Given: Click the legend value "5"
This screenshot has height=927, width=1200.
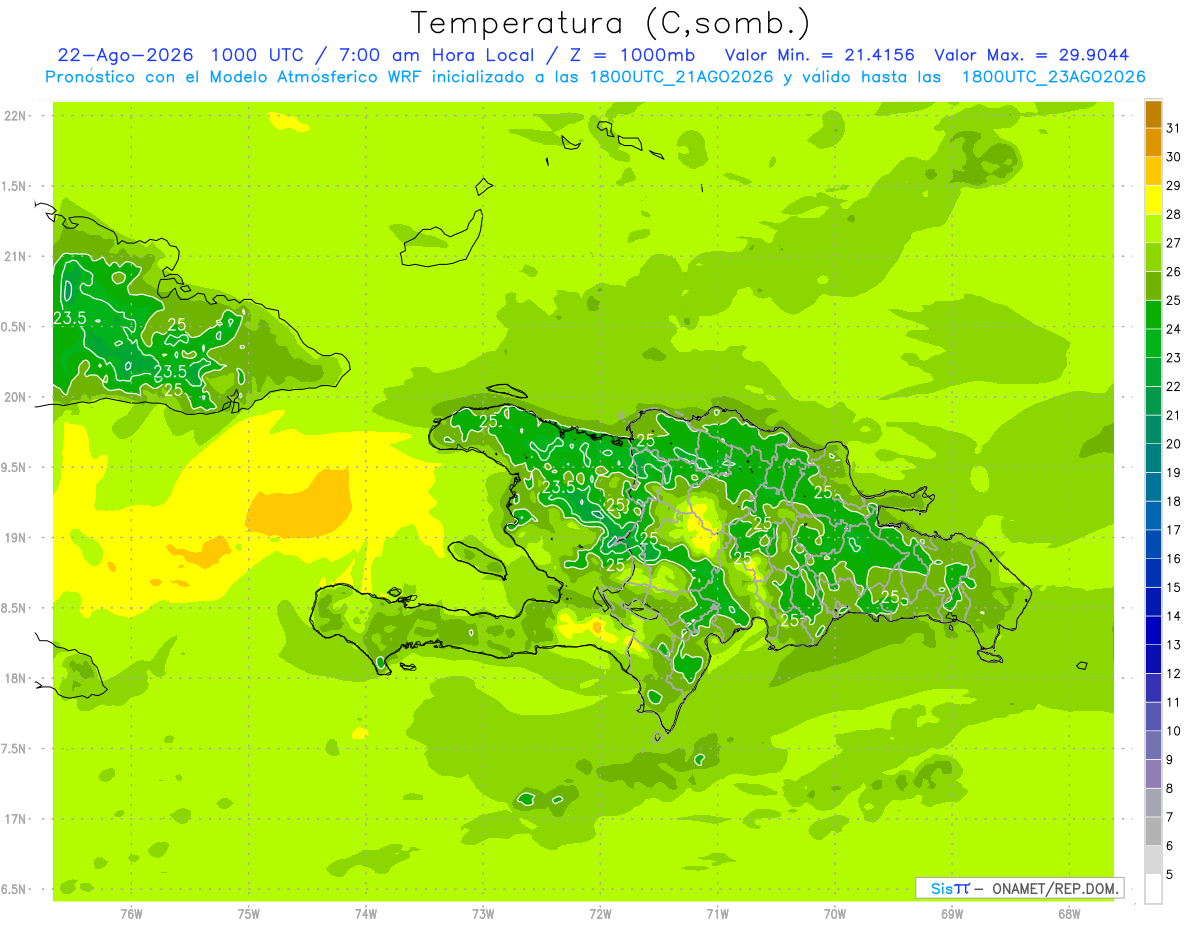Looking at the screenshot, I should [x=1171, y=875].
